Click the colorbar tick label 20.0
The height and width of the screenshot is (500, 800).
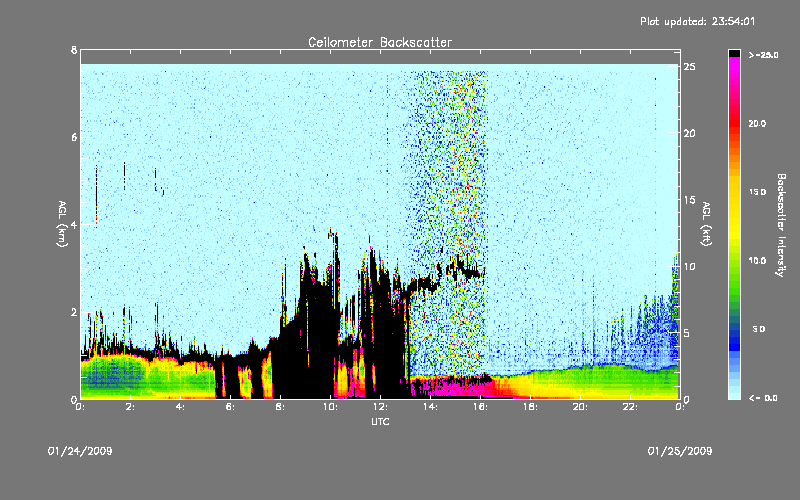click(x=757, y=123)
